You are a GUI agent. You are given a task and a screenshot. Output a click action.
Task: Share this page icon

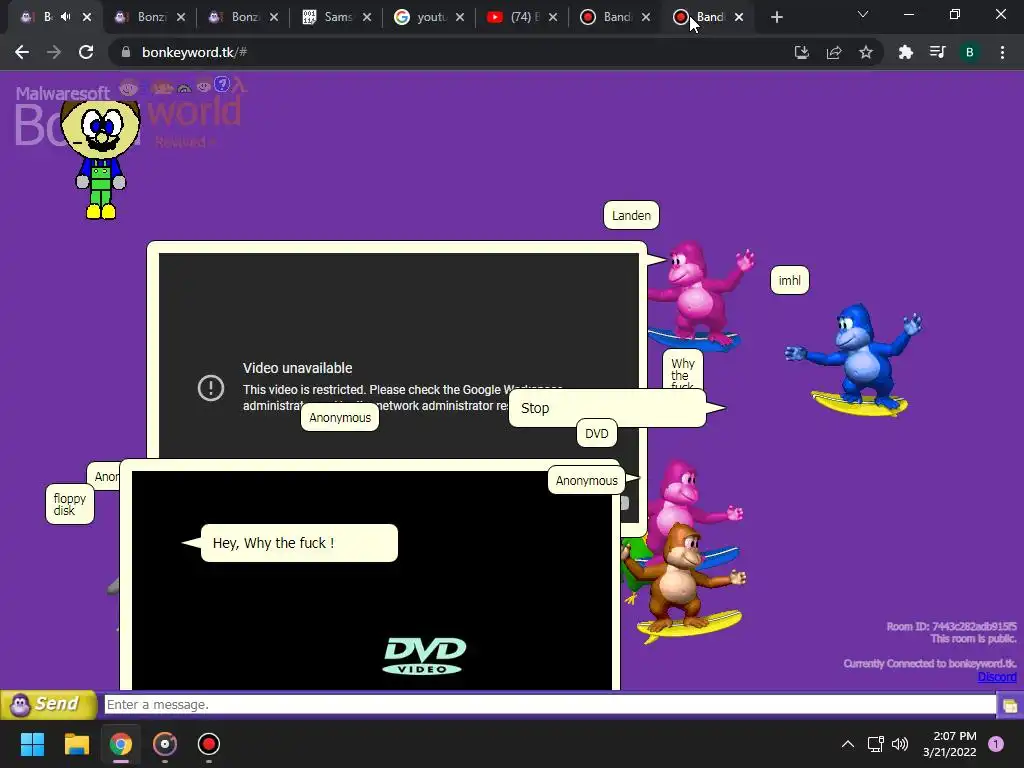pos(834,52)
